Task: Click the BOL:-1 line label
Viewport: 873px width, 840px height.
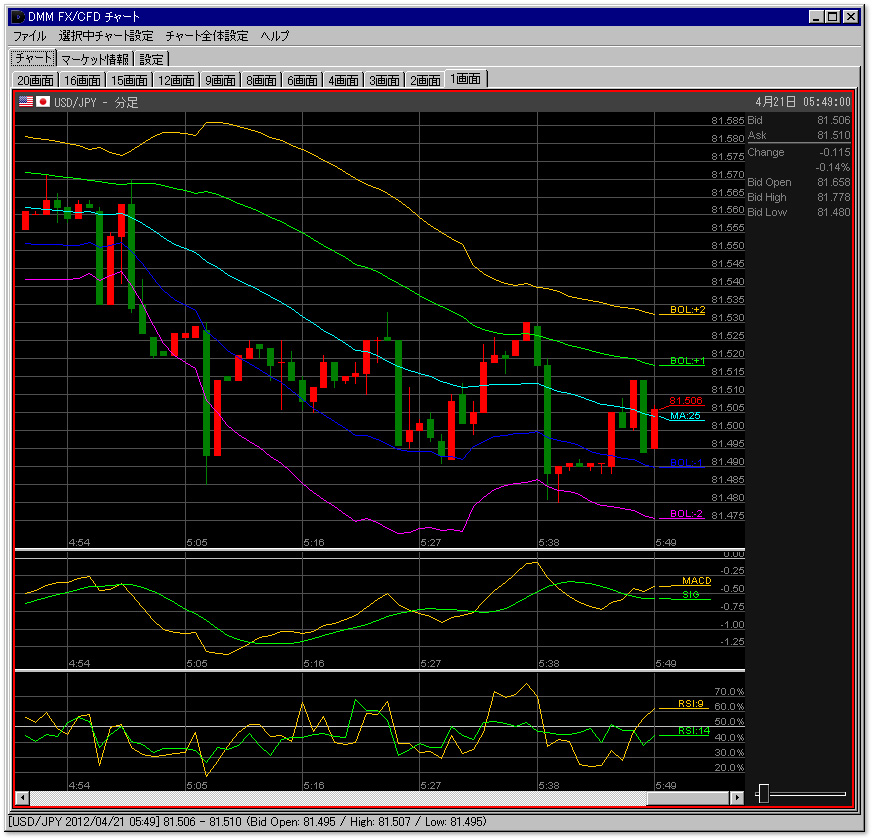Action: click(686, 463)
